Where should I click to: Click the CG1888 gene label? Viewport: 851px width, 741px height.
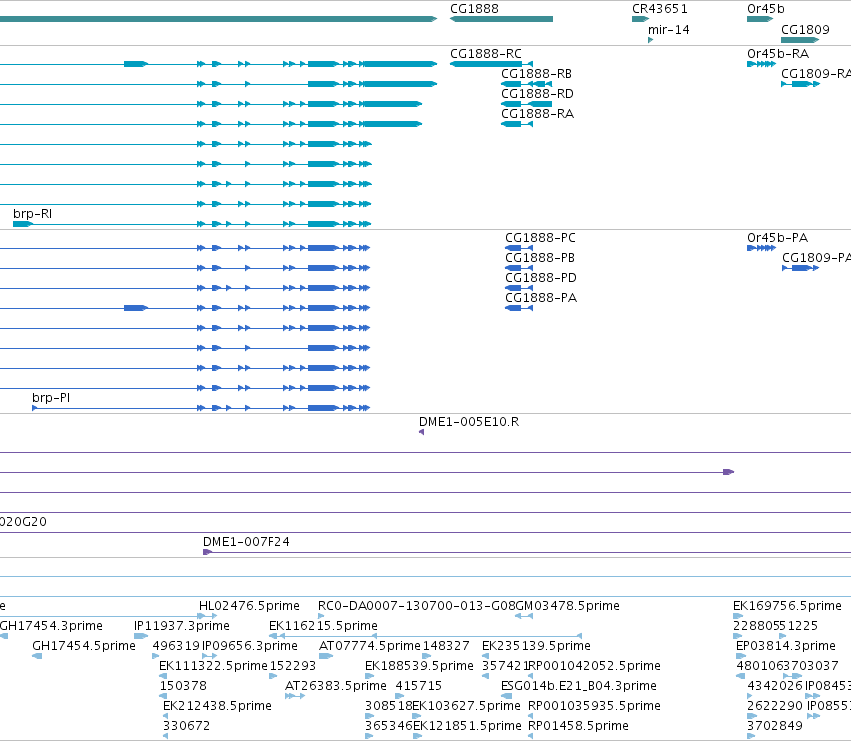tap(474, 9)
